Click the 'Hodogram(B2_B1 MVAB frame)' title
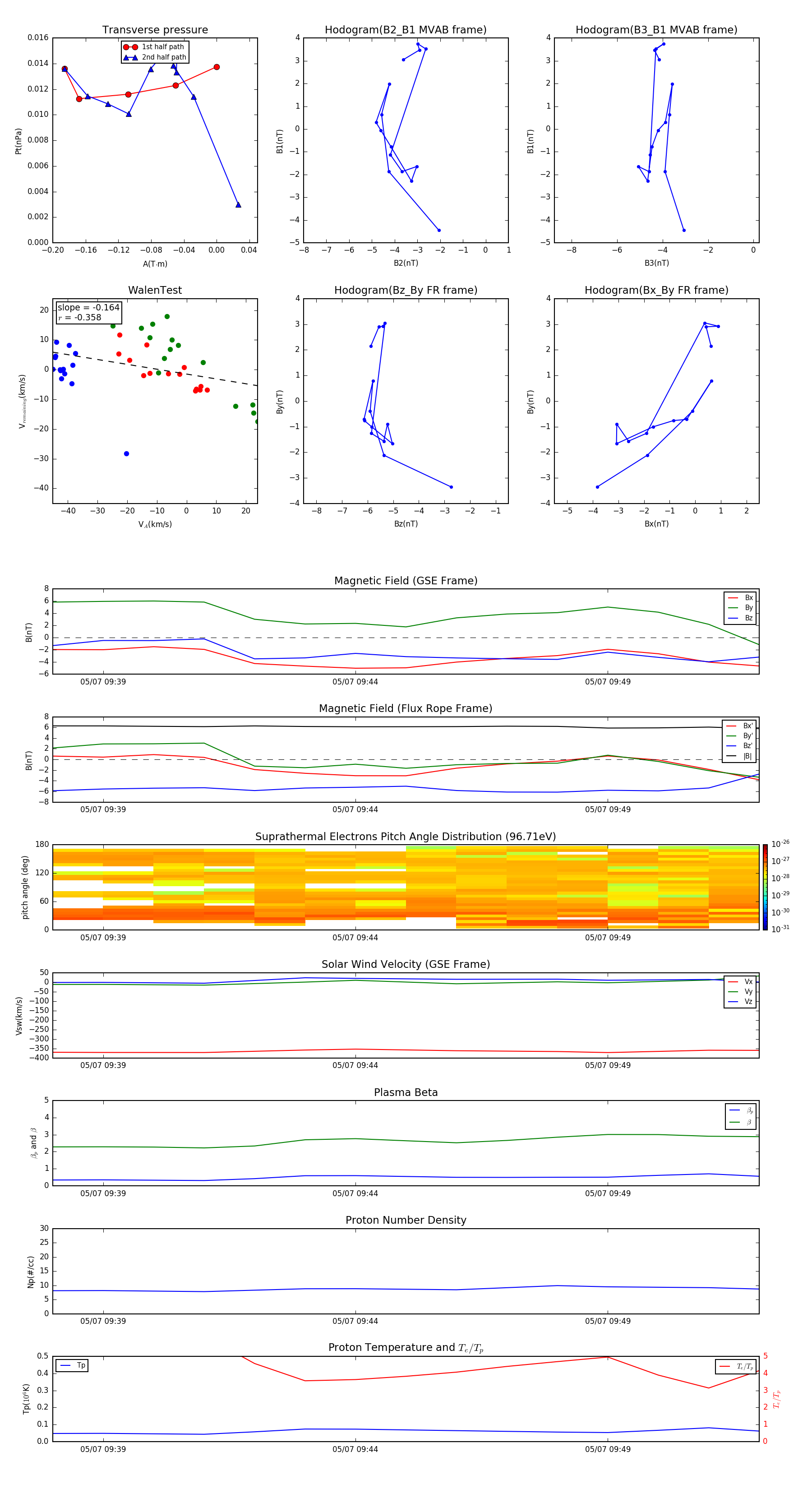 pyautogui.click(x=406, y=30)
